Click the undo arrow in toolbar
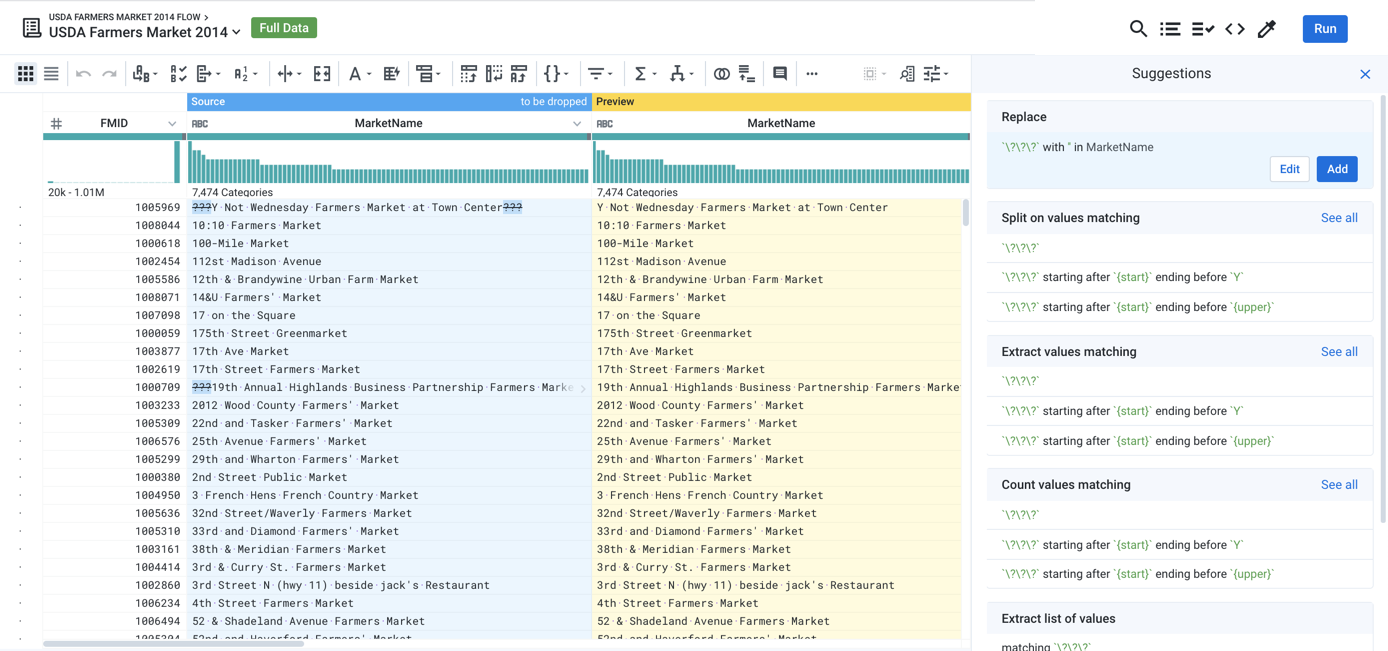Screen dimensions: 1388x651 click(x=83, y=74)
